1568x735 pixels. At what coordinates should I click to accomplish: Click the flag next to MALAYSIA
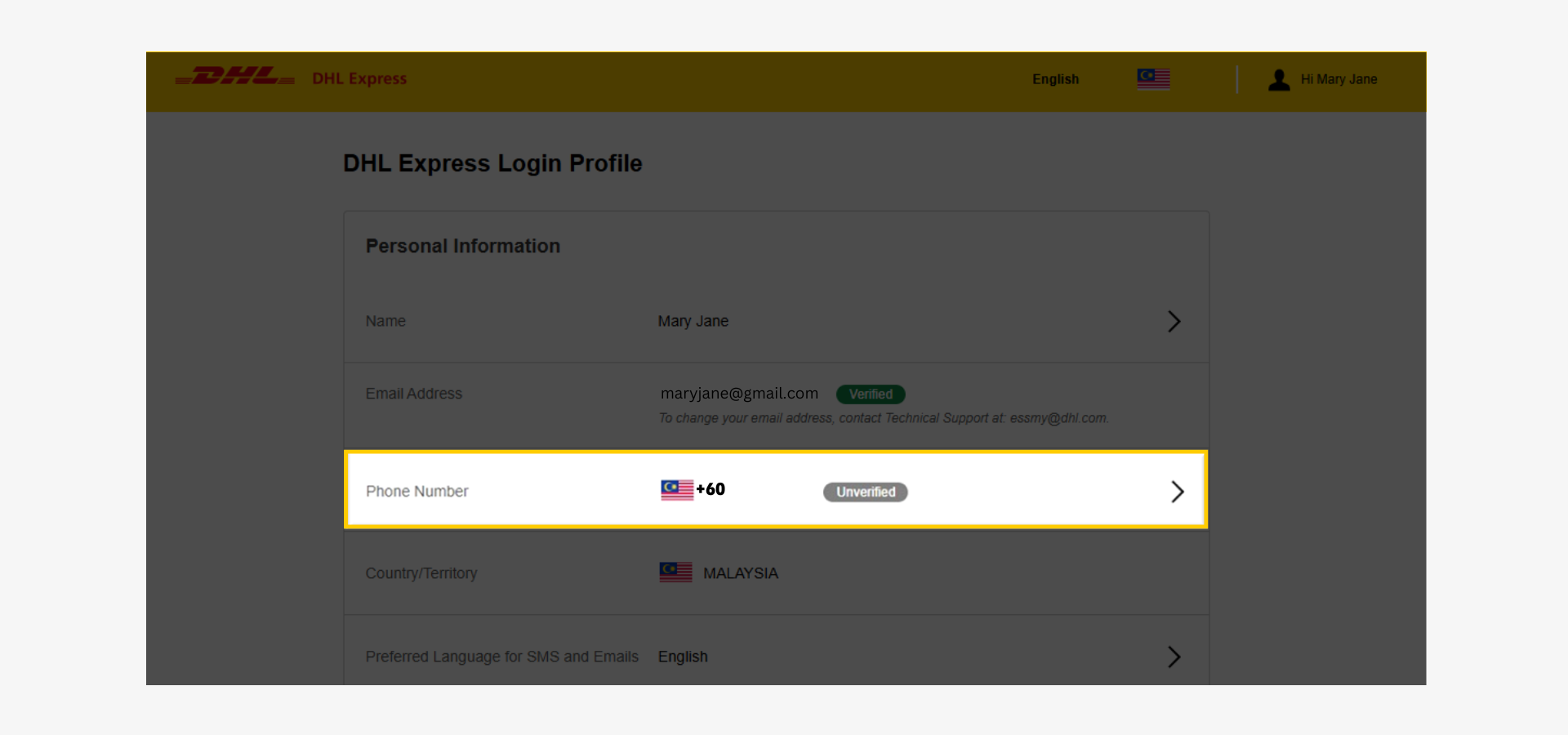coord(675,572)
